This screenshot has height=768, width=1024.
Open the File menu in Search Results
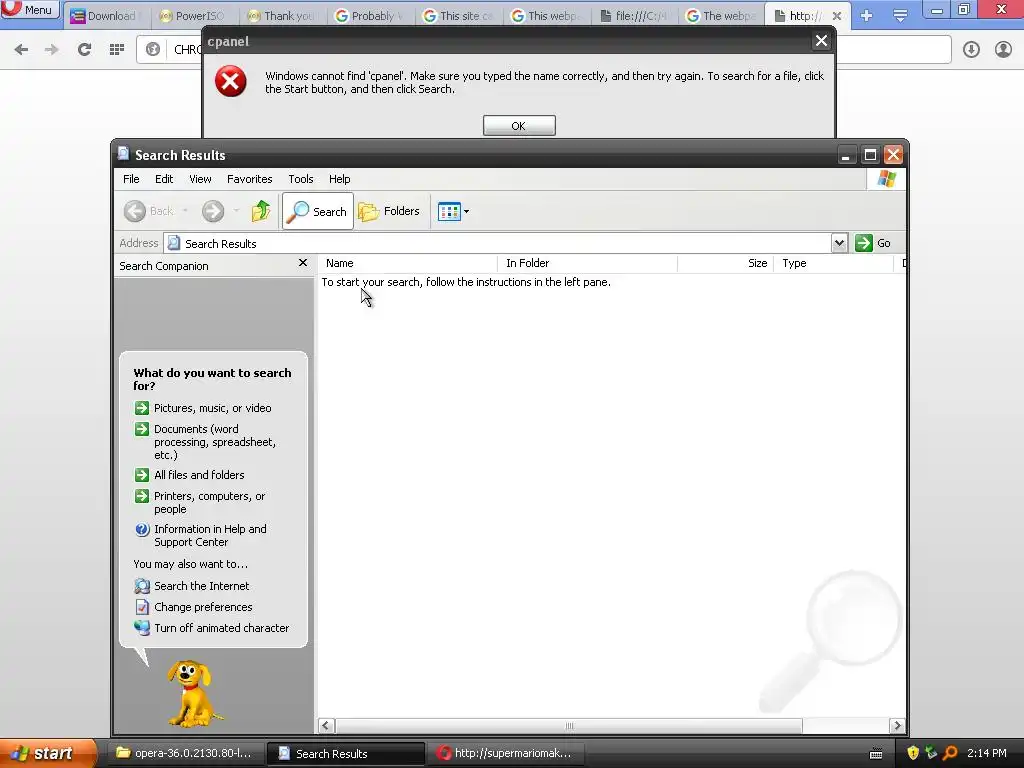(x=131, y=179)
